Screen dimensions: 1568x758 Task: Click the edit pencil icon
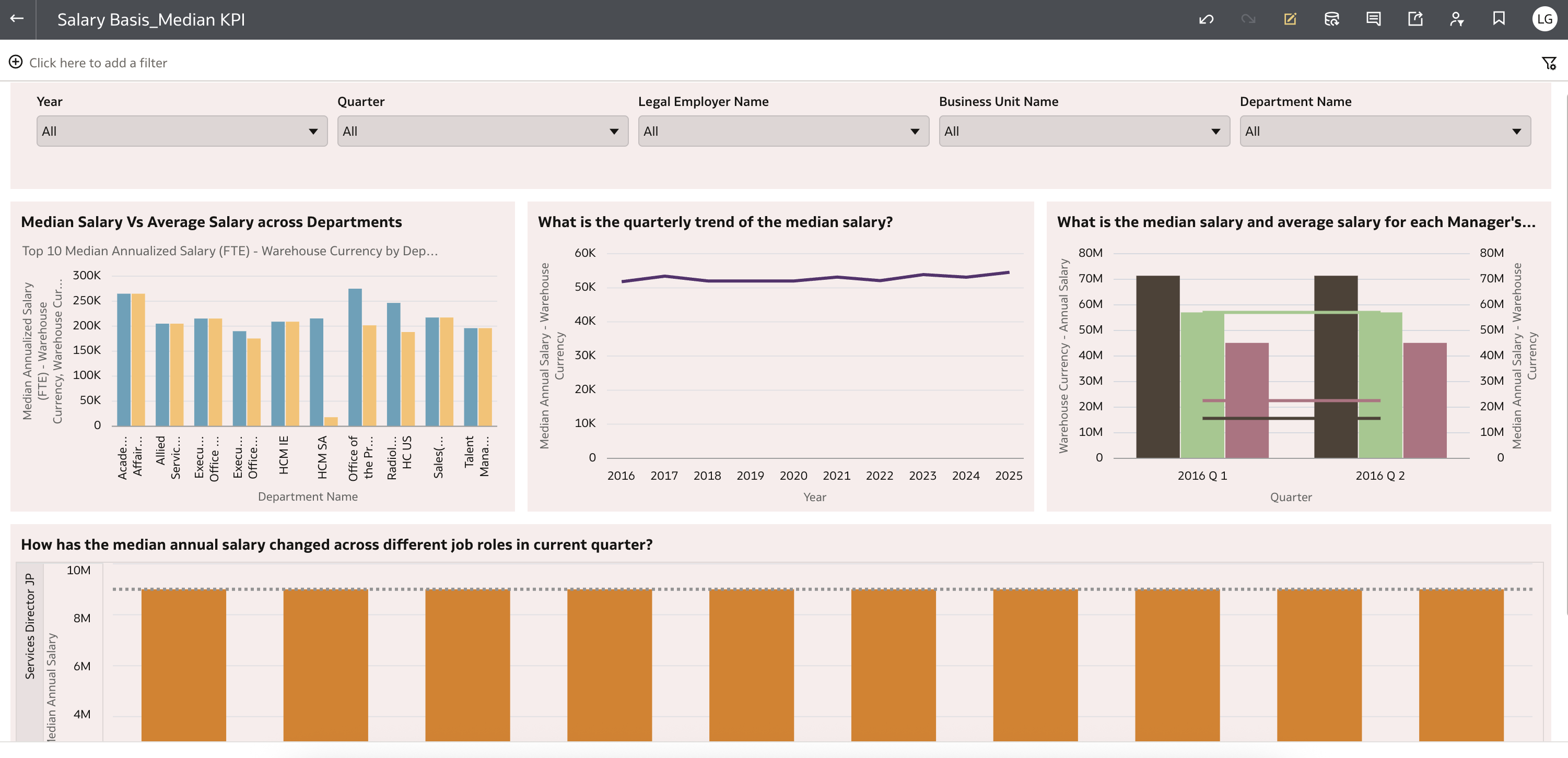(1290, 19)
